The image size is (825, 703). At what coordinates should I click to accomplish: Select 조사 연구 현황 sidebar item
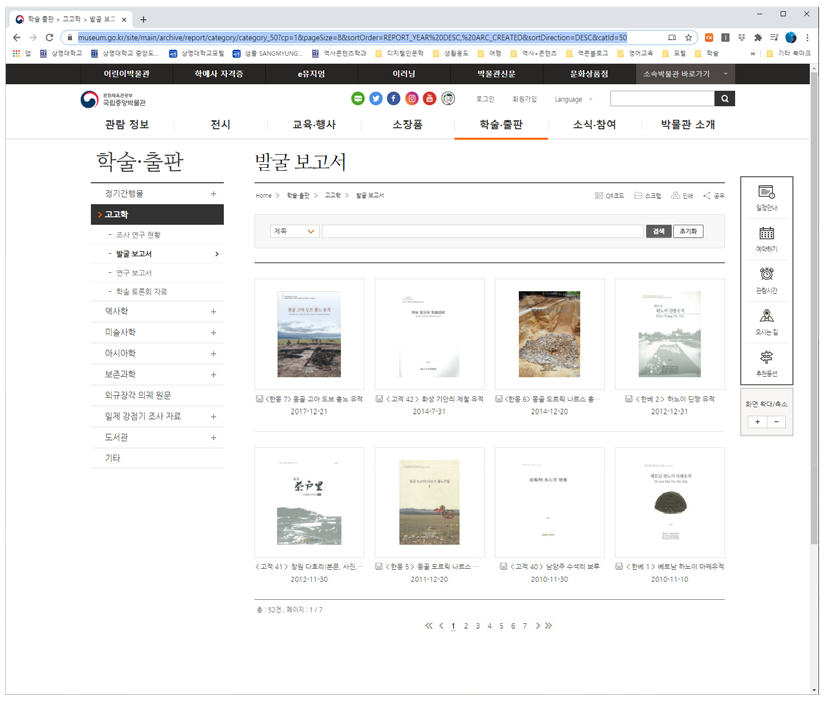tap(138, 235)
